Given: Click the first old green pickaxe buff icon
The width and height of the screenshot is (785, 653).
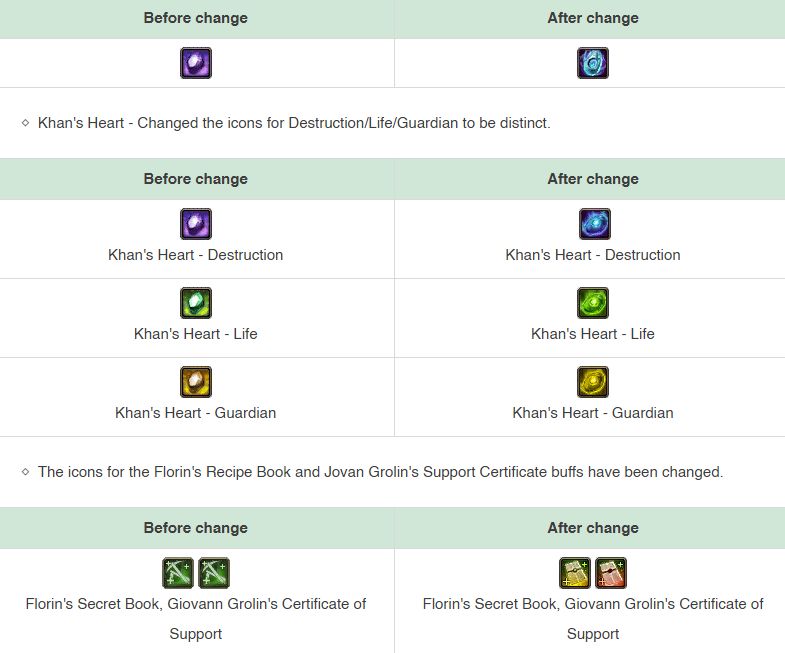Looking at the screenshot, I should [x=178, y=573].
